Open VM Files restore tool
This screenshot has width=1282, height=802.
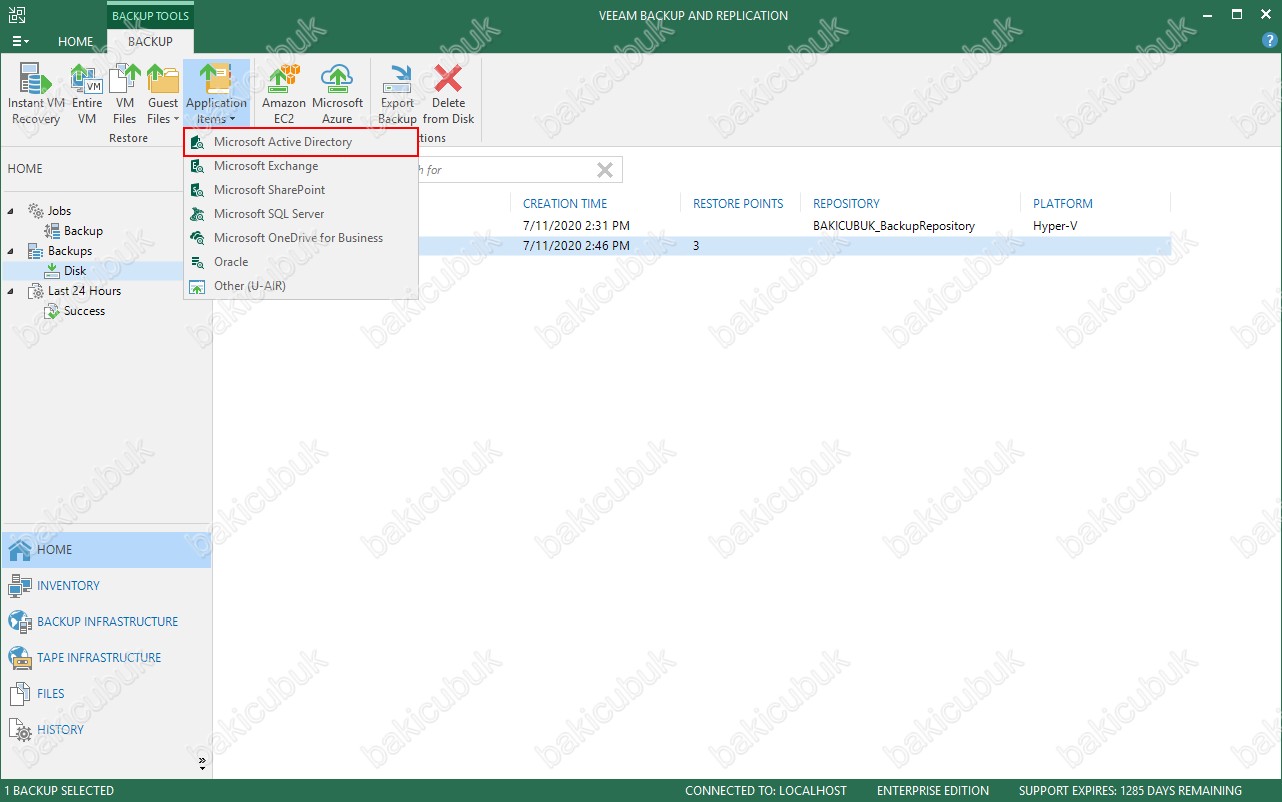pyautogui.click(x=125, y=94)
